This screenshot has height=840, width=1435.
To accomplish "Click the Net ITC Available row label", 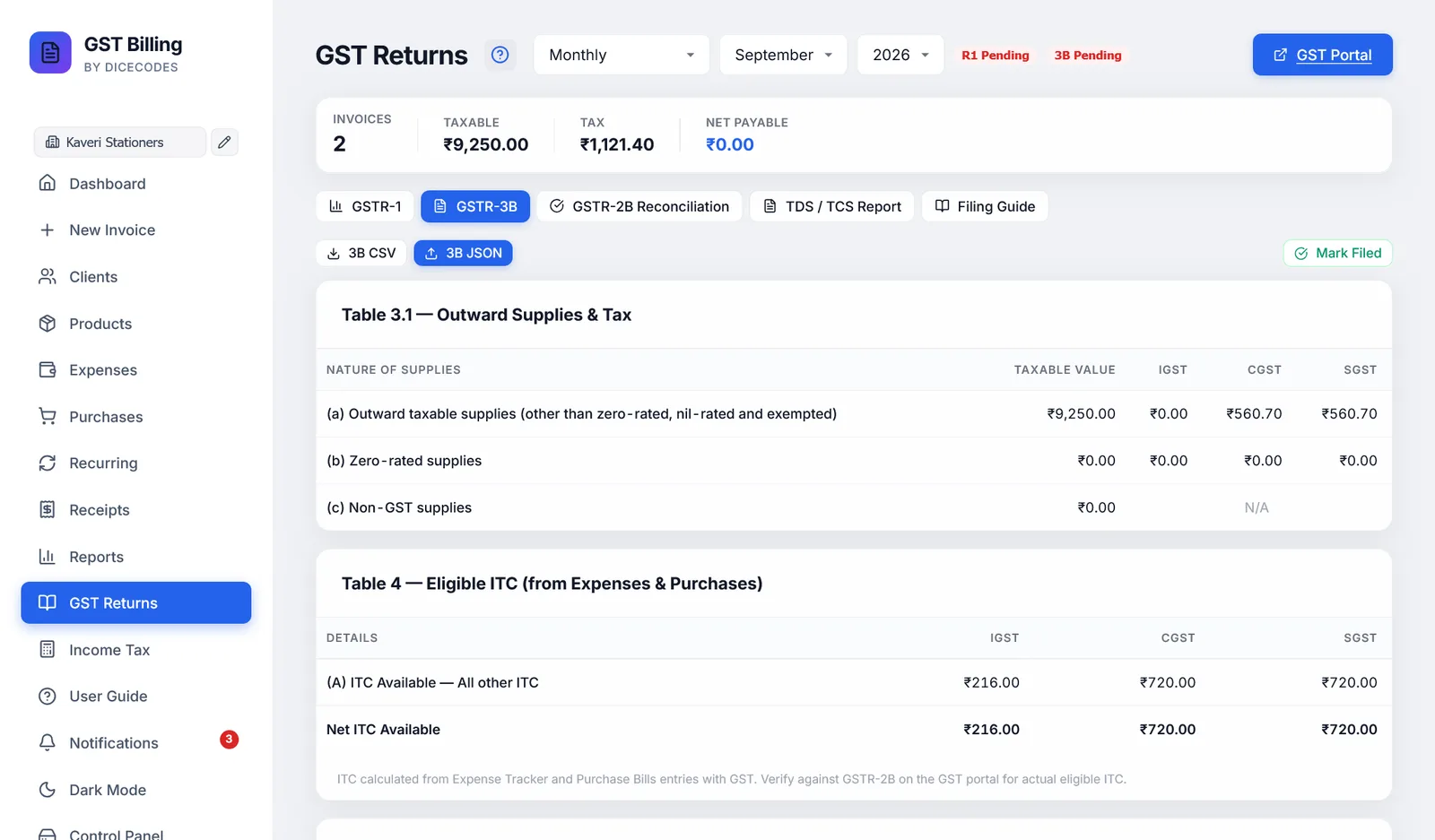I will coord(383,729).
